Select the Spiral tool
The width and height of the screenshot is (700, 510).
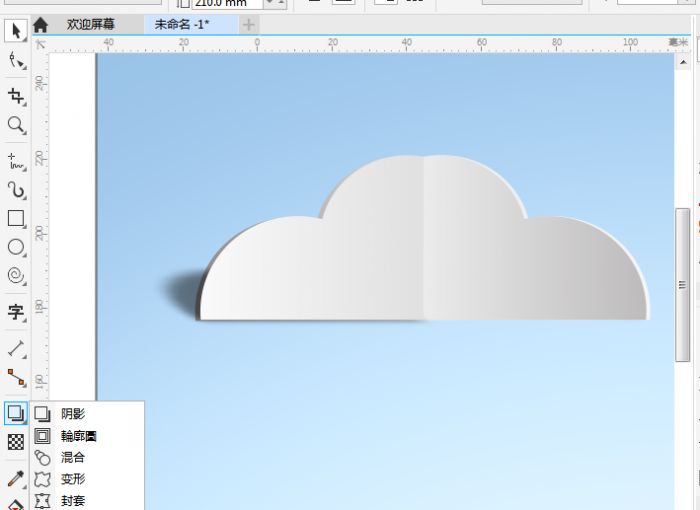(15, 275)
